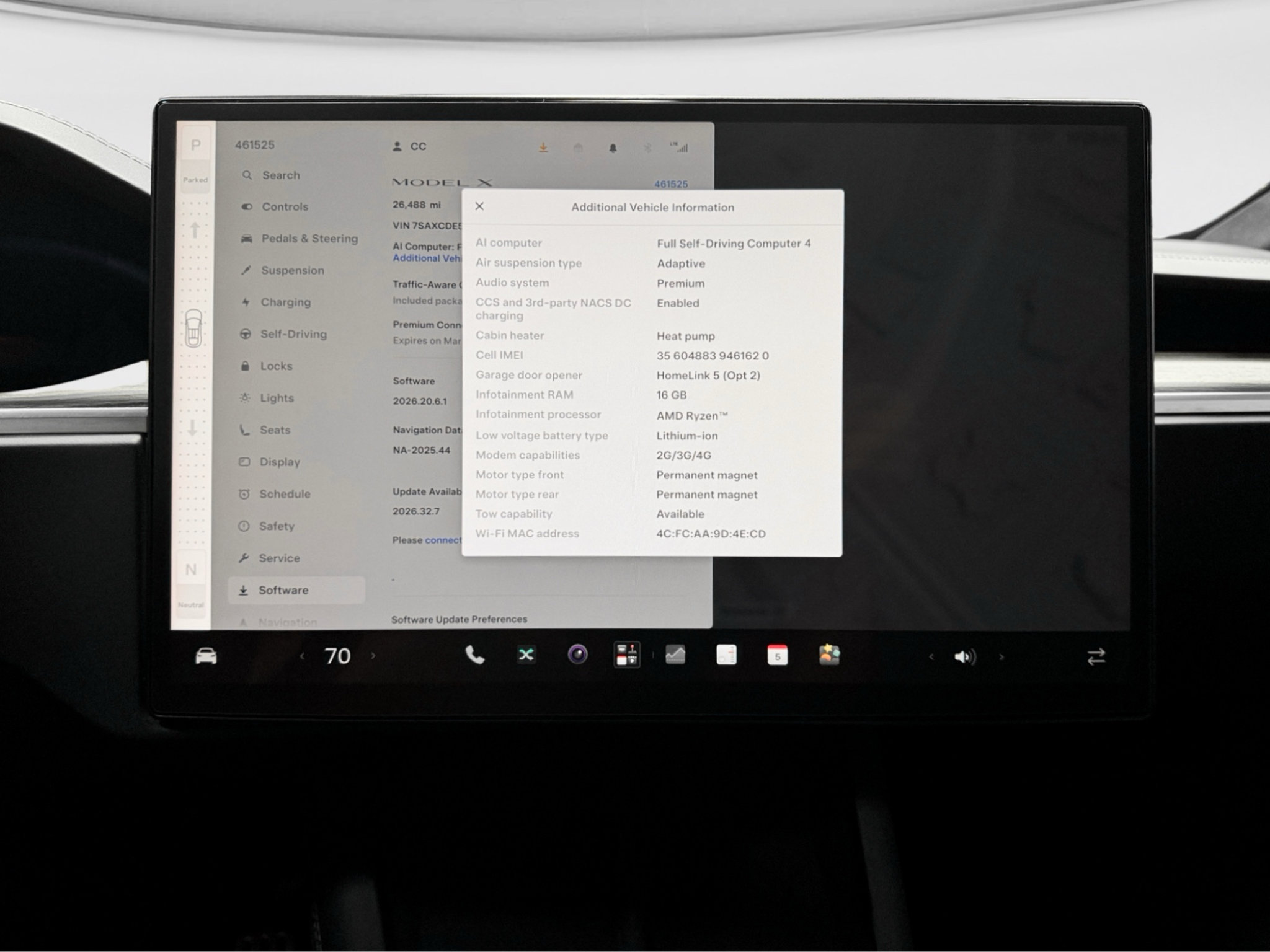Open the camera app icon
1270x952 pixels.
[577, 654]
